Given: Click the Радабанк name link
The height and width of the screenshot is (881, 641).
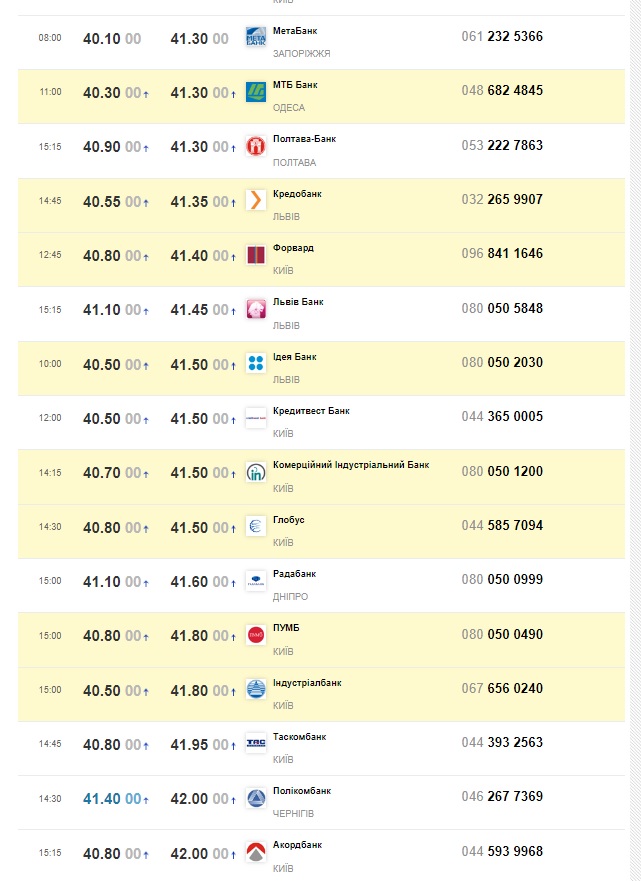Looking at the screenshot, I should click(x=294, y=574).
